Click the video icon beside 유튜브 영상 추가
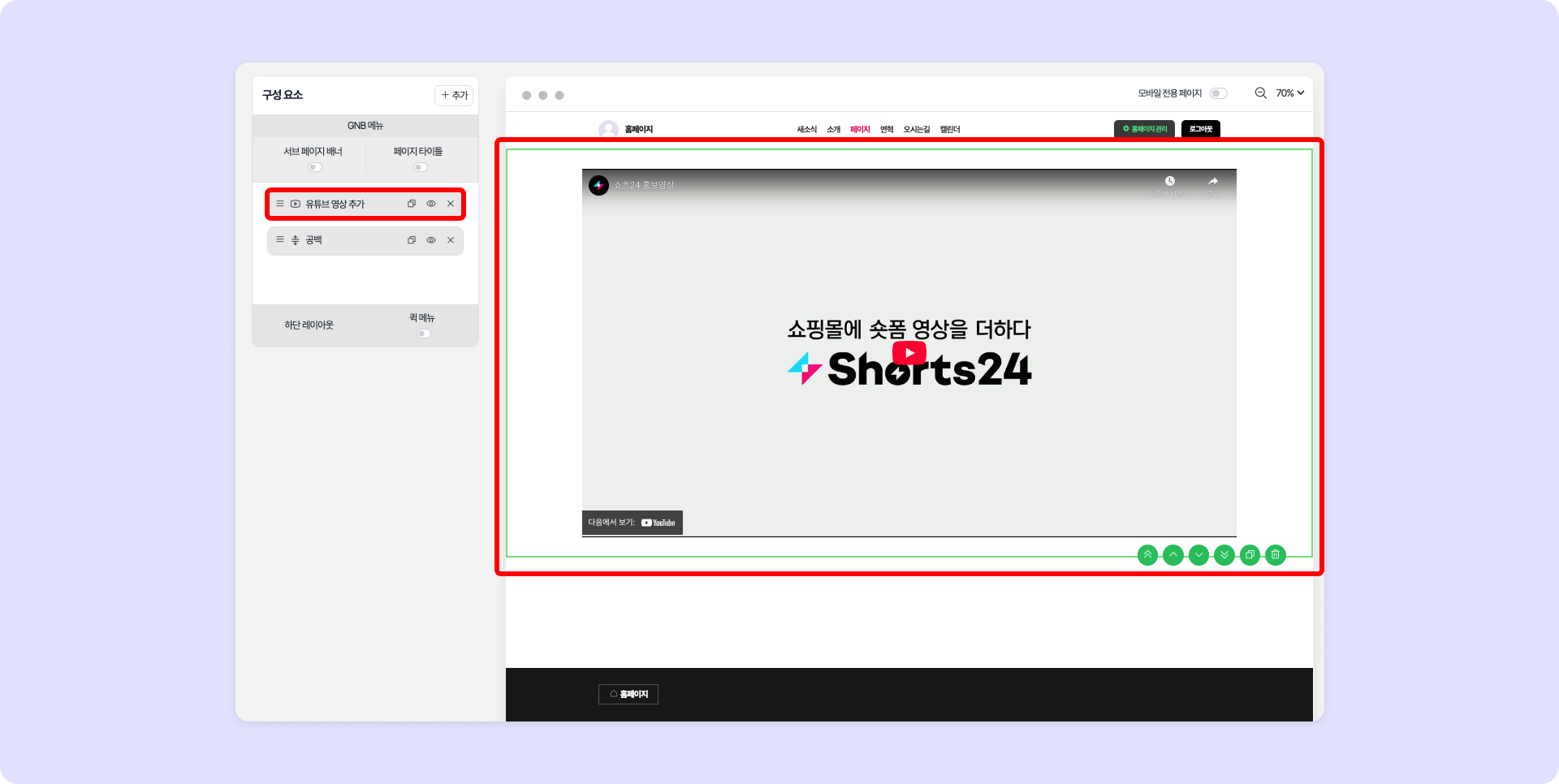Screen dimensions: 1559x784 [296, 204]
